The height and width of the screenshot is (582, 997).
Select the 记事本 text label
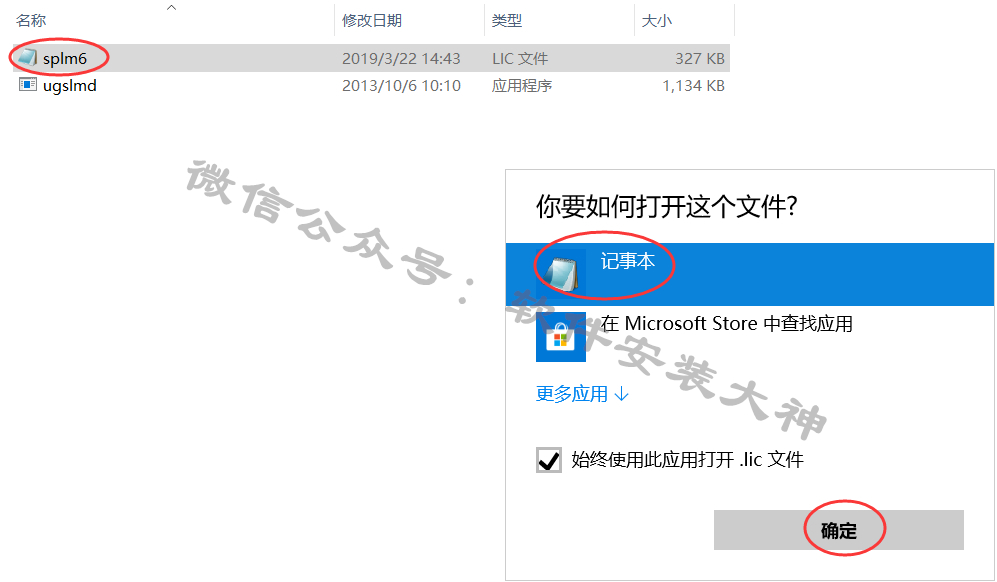click(628, 261)
